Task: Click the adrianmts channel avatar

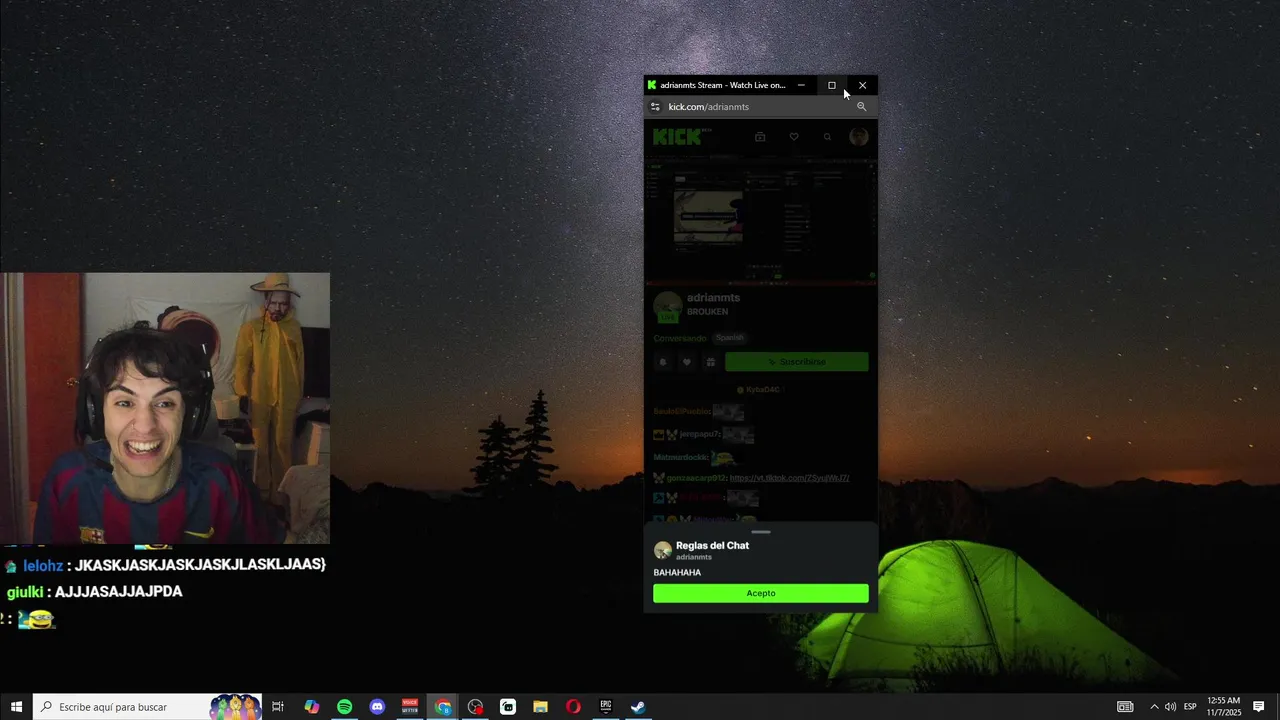Action: click(x=667, y=306)
